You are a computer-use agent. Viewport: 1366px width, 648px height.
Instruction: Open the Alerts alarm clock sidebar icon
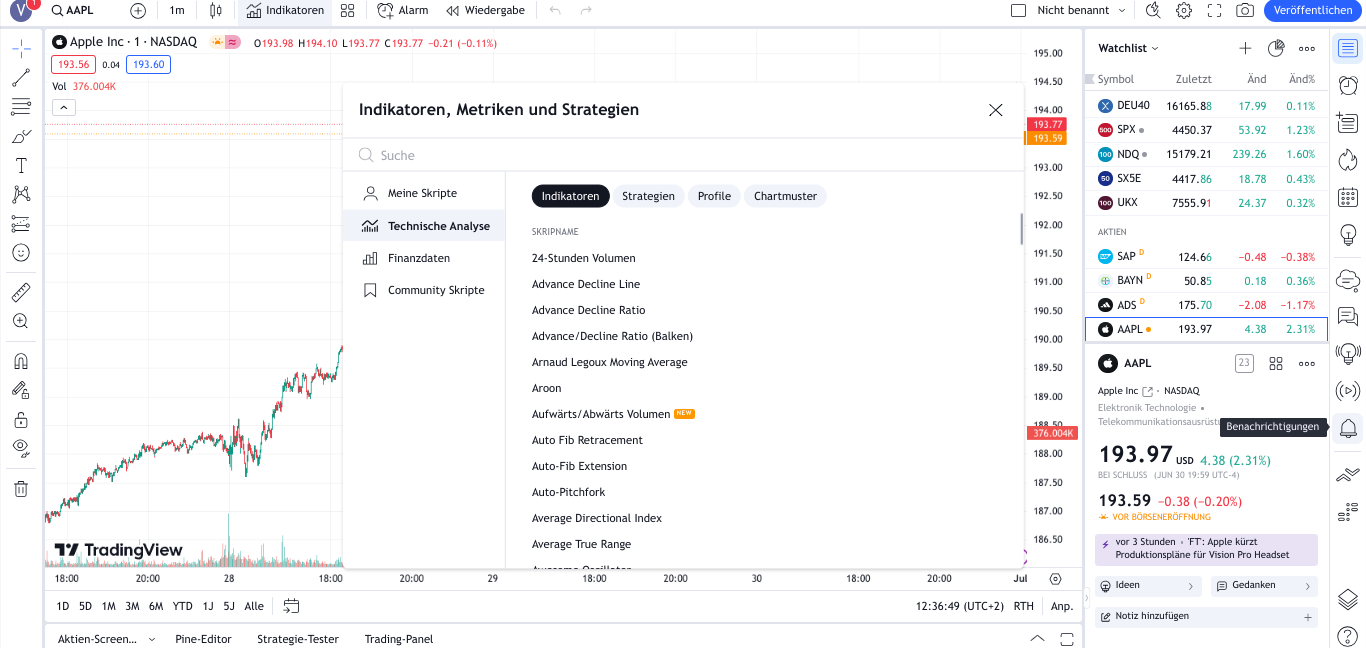click(x=1348, y=85)
